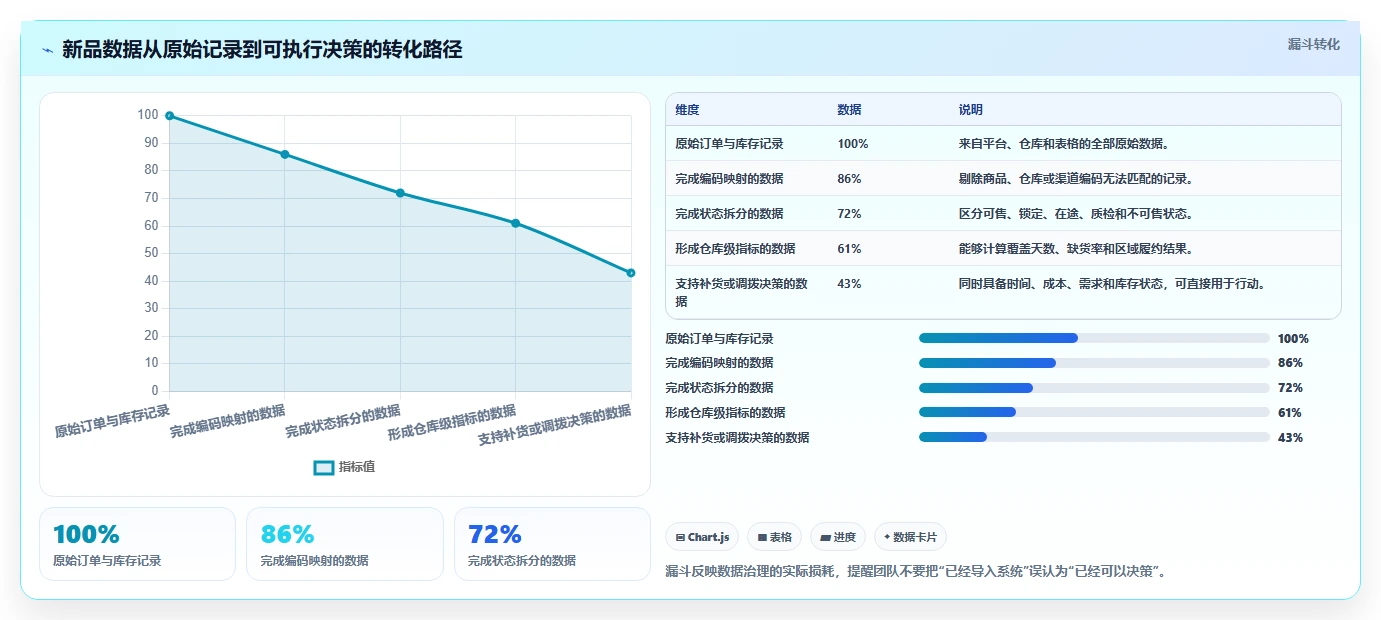This screenshot has width=1381, height=620.
Task: Click table cell 形成仓库级指标的数据
Action: coord(735,249)
